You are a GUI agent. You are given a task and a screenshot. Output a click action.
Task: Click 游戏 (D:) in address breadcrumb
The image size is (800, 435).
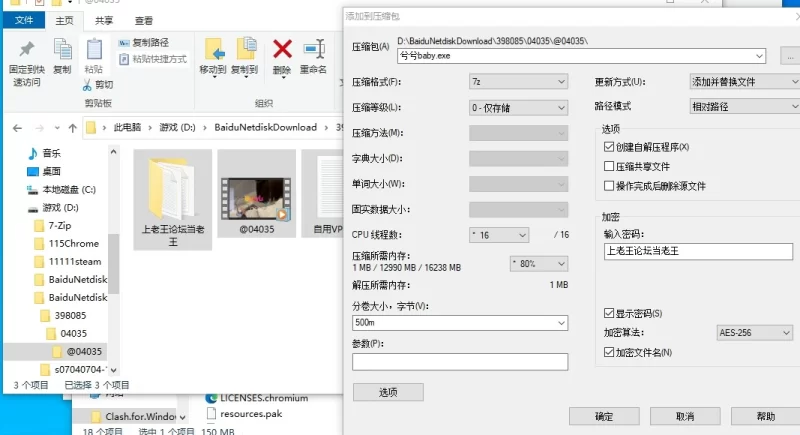coord(177,127)
